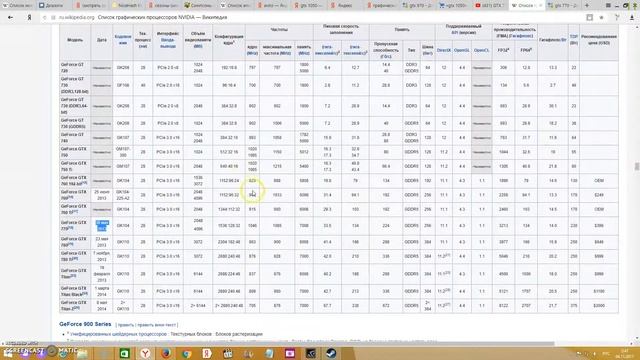Open the 'OpenGL' header link
The width and height of the screenshot is (640, 360).
point(462,50)
